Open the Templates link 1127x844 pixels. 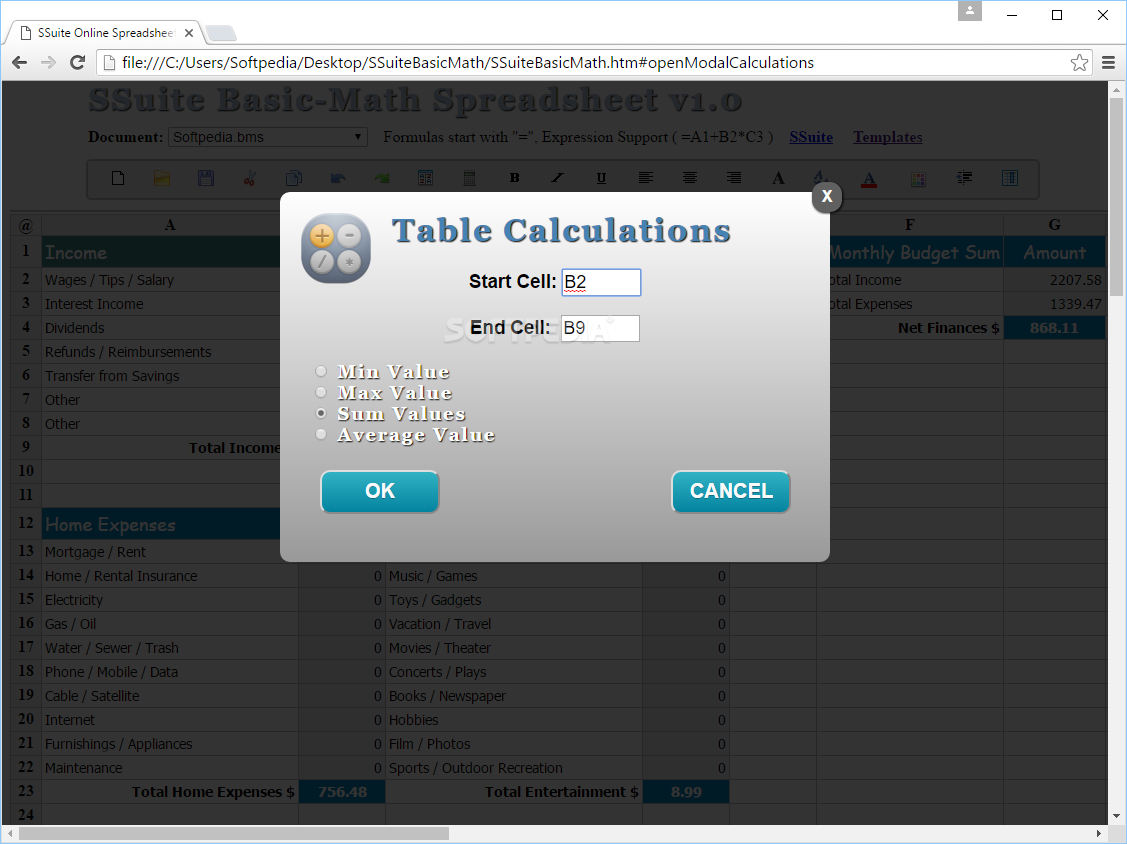[888, 137]
